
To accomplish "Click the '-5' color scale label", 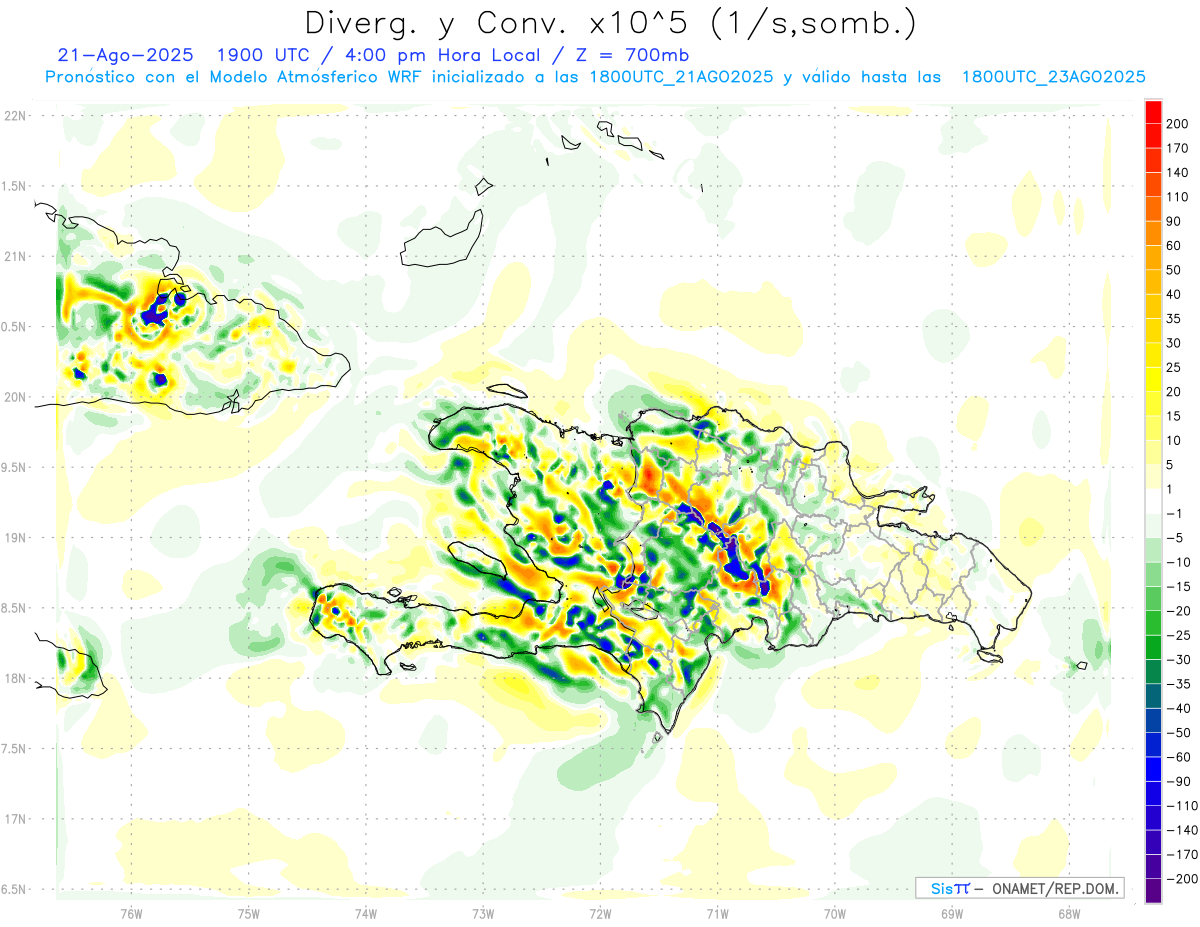I will 1175,538.
